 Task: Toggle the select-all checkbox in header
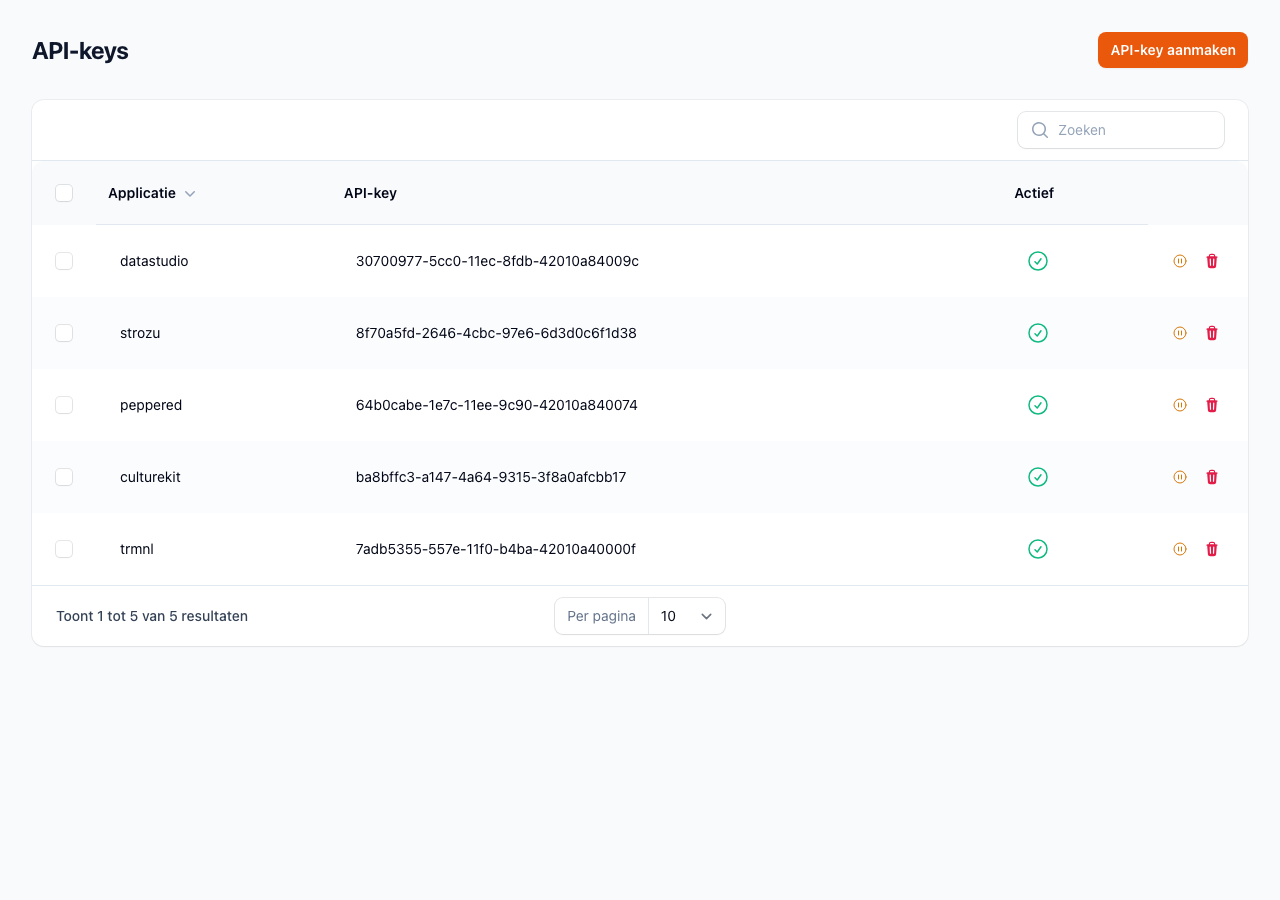[x=64, y=193]
